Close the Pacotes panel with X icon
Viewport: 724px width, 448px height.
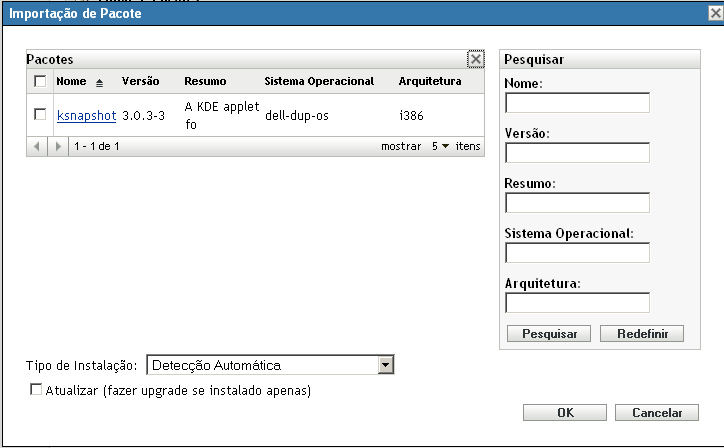tap(476, 59)
